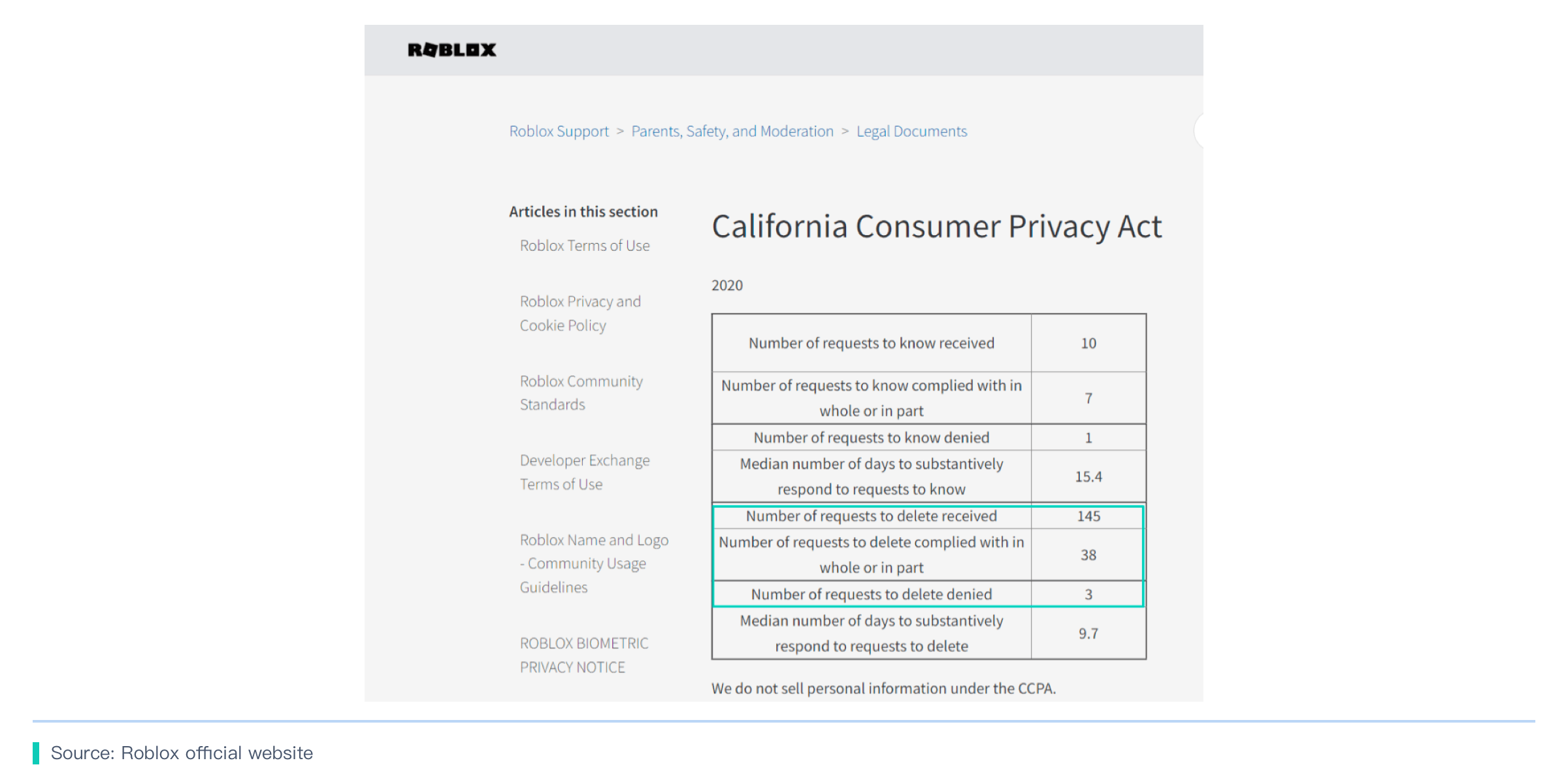Select the Number of requests to know received cell
Screen dimensions: 1568x784
pos(872,343)
